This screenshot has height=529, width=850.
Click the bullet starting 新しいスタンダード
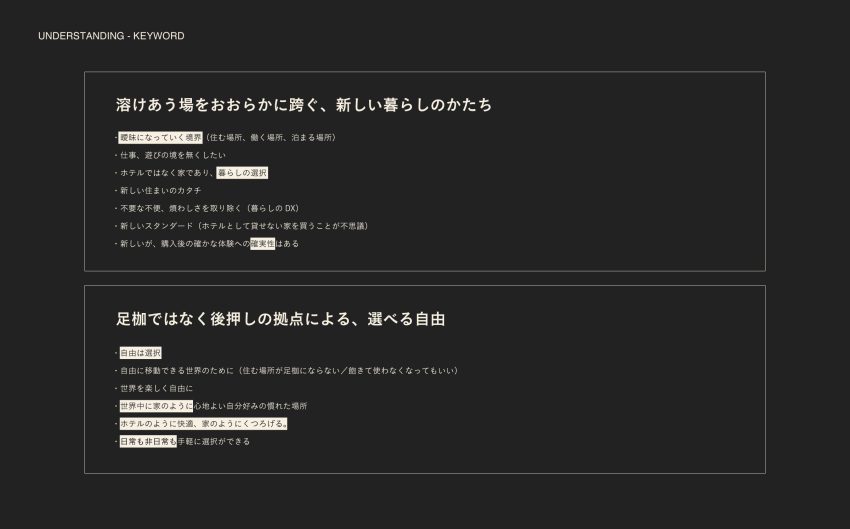pyautogui.click(x=243, y=226)
